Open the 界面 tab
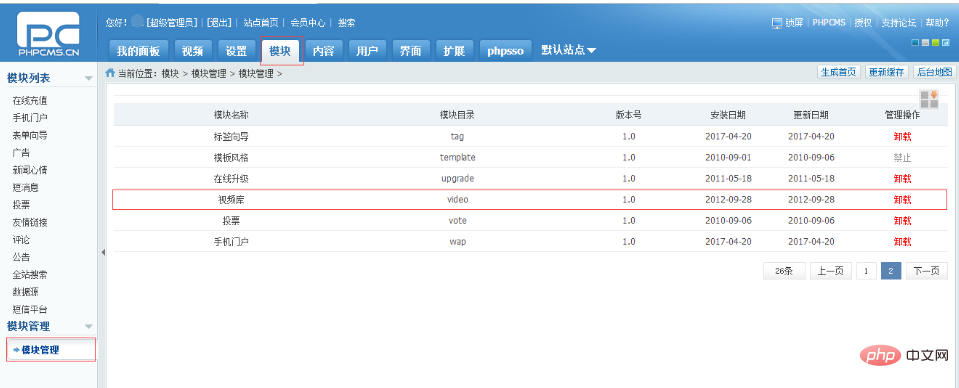 pyautogui.click(x=411, y=51)
